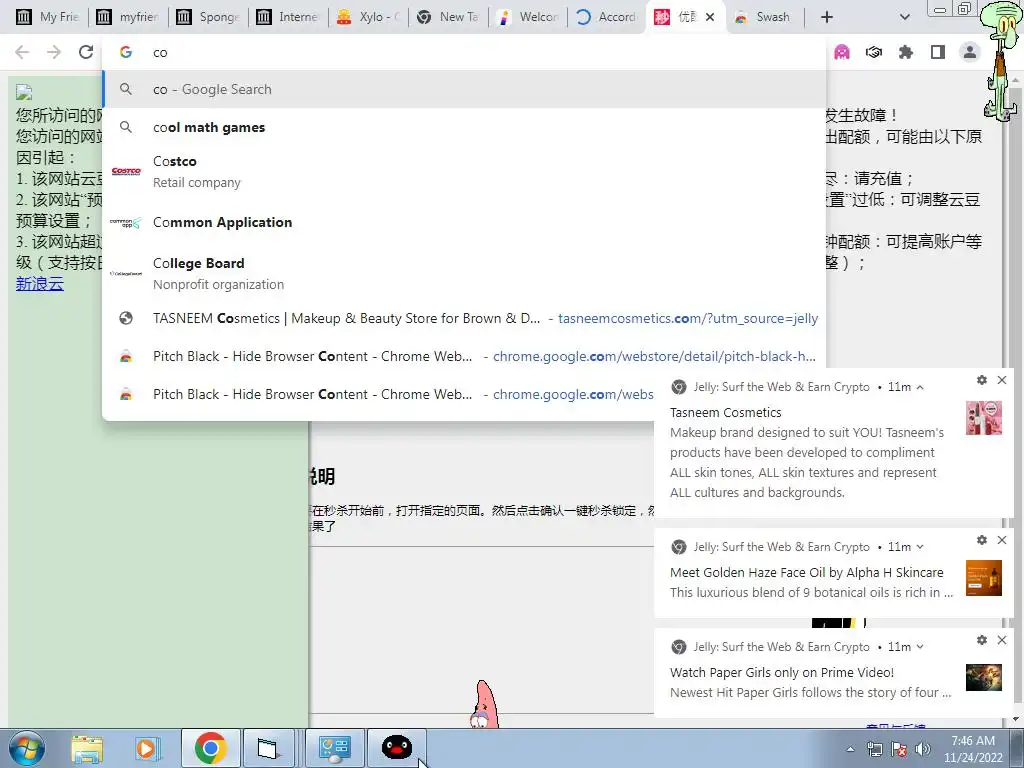Choose the Costco retail company suggestion

click(x=464, y=172)
